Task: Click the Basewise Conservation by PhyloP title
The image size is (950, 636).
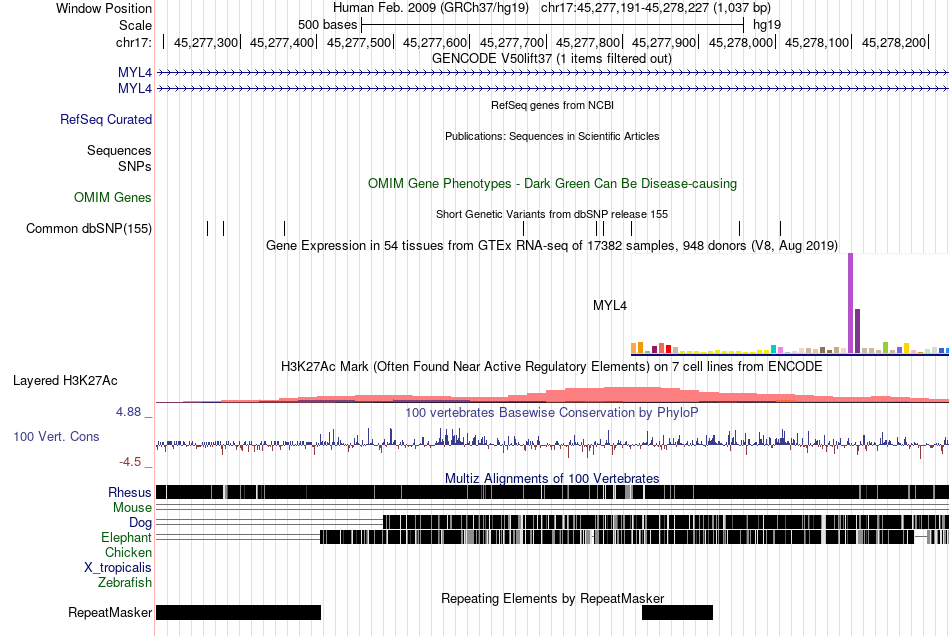Action: pyautogui.click(x=552, y=412)
